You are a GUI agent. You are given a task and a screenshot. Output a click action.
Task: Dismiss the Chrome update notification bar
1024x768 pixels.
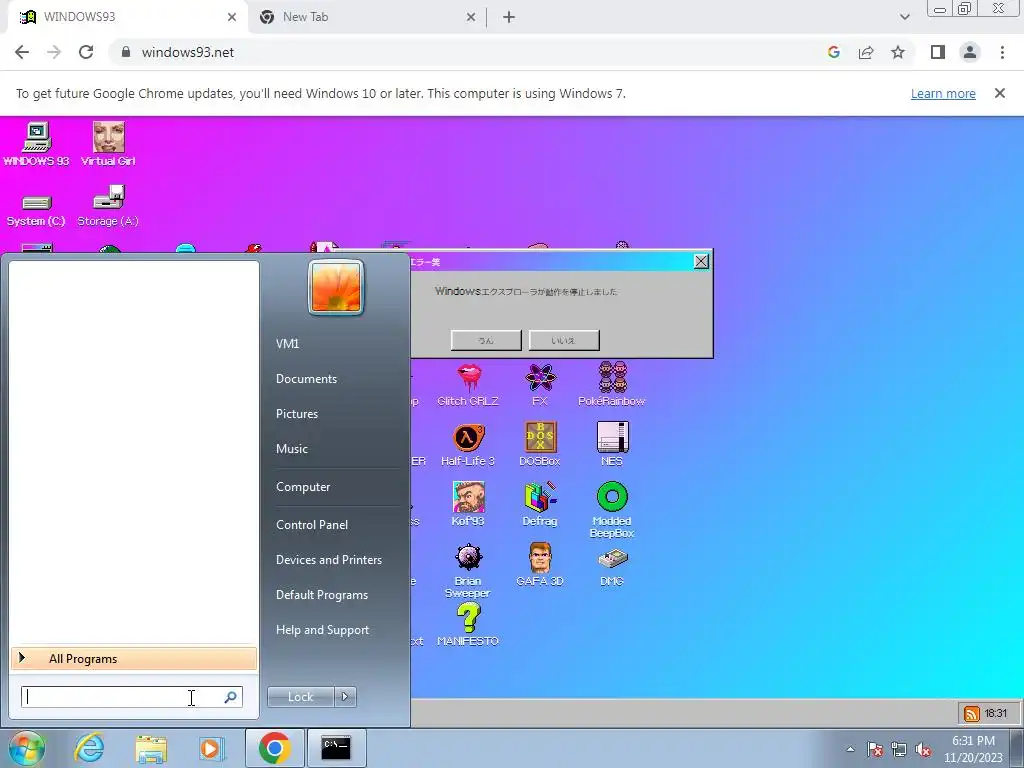999,93
